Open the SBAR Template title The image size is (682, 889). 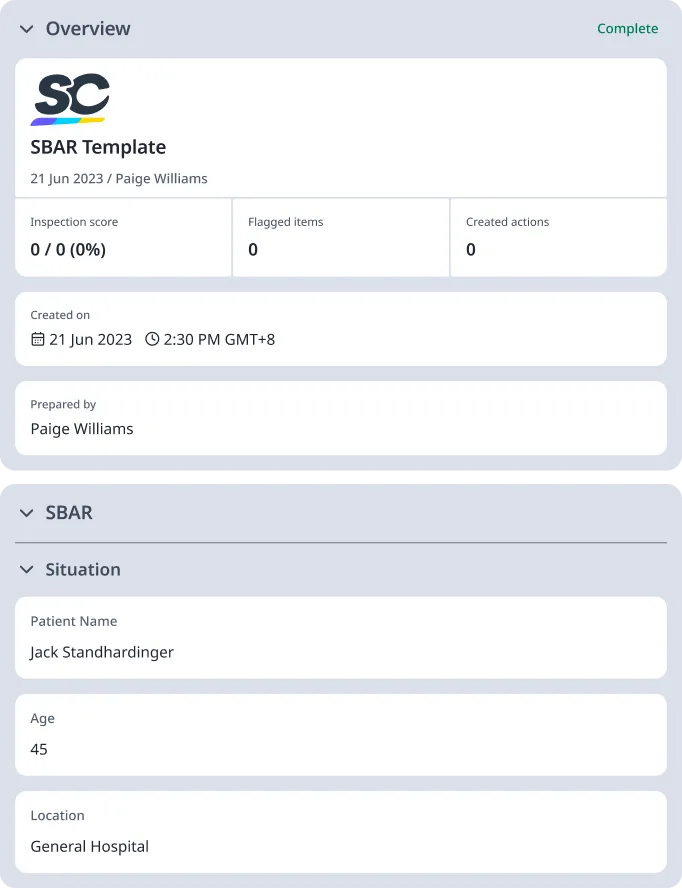click(97, 147)
